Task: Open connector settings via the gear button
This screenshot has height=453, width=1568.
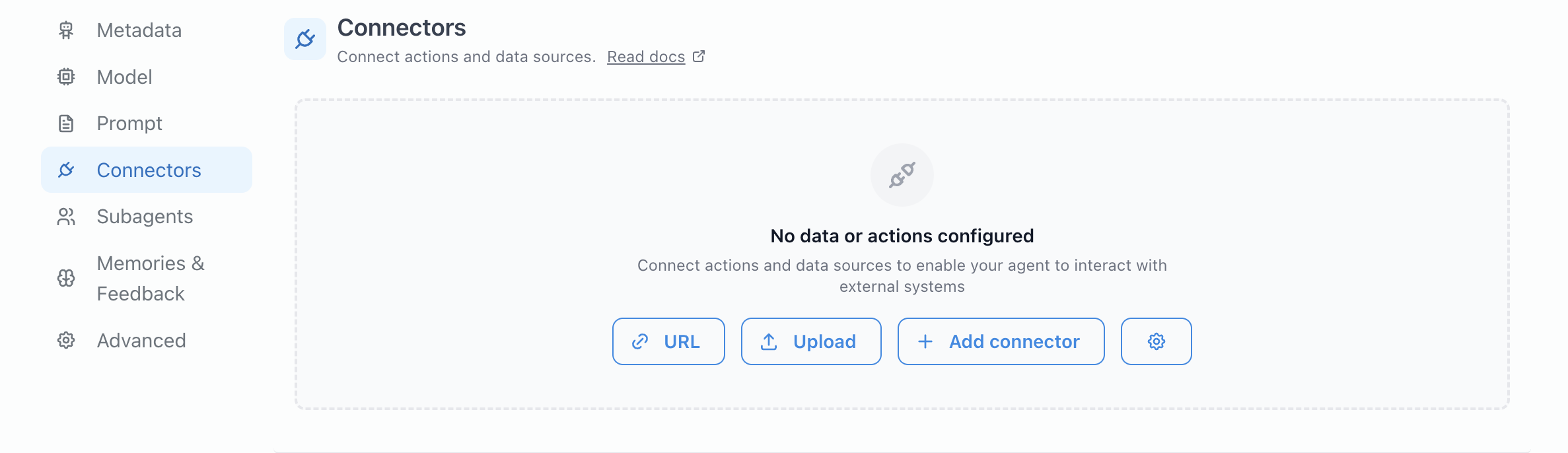Action: point(1156,341)
